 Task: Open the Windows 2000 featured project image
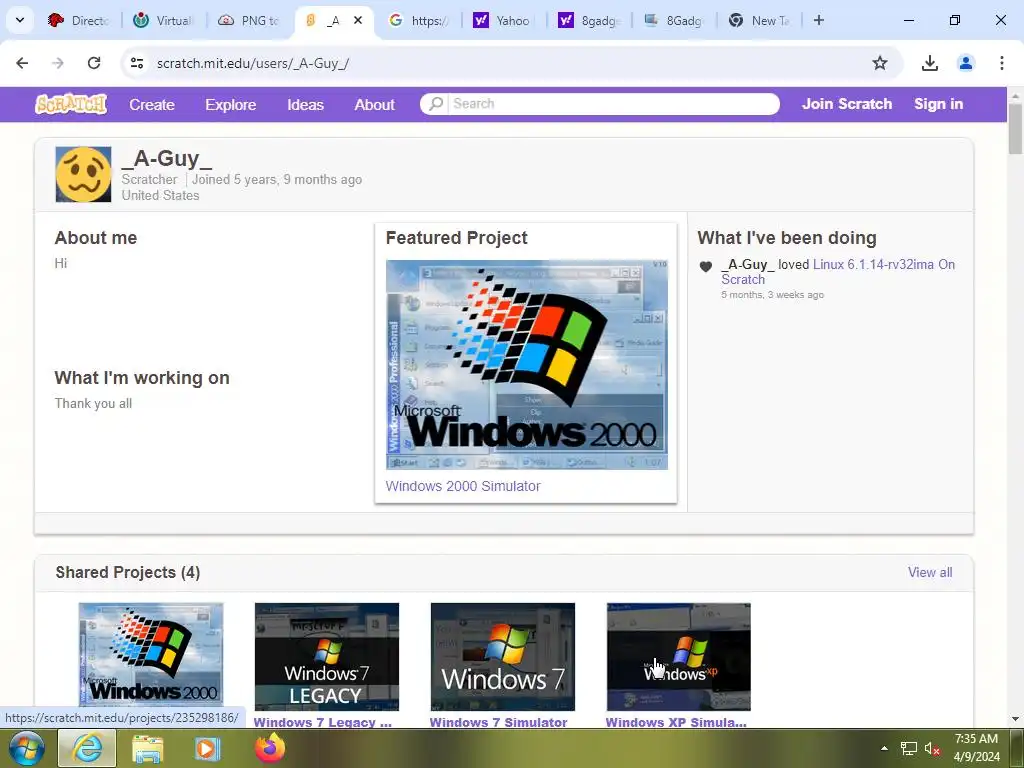[526, 364]
